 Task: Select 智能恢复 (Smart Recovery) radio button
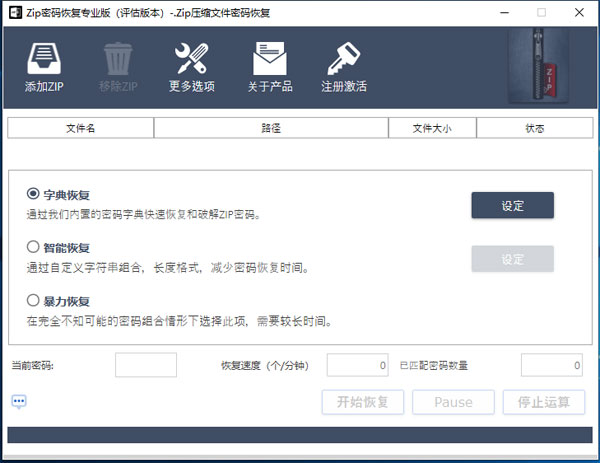(33, 246)
